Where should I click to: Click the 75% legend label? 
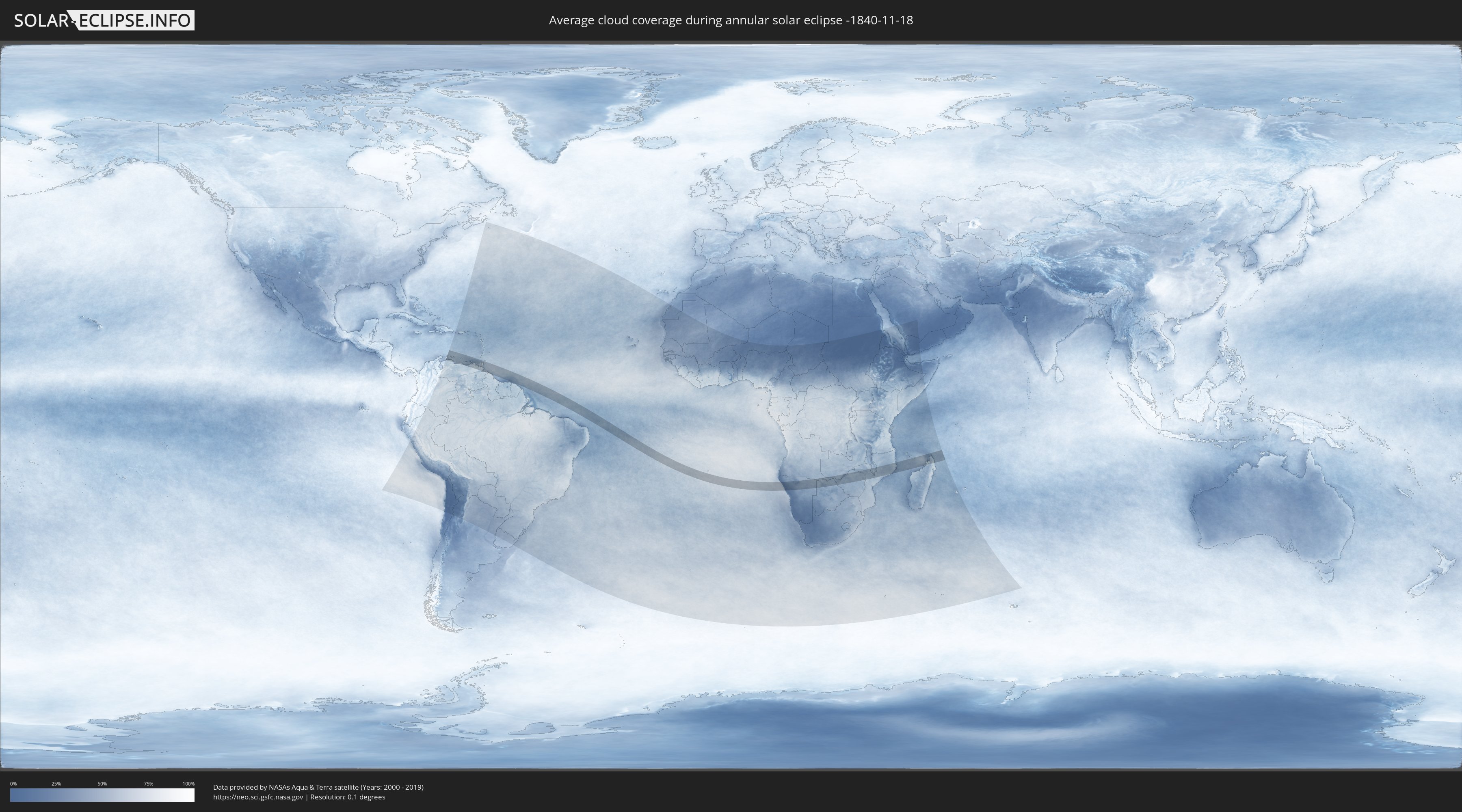(148, 784)
